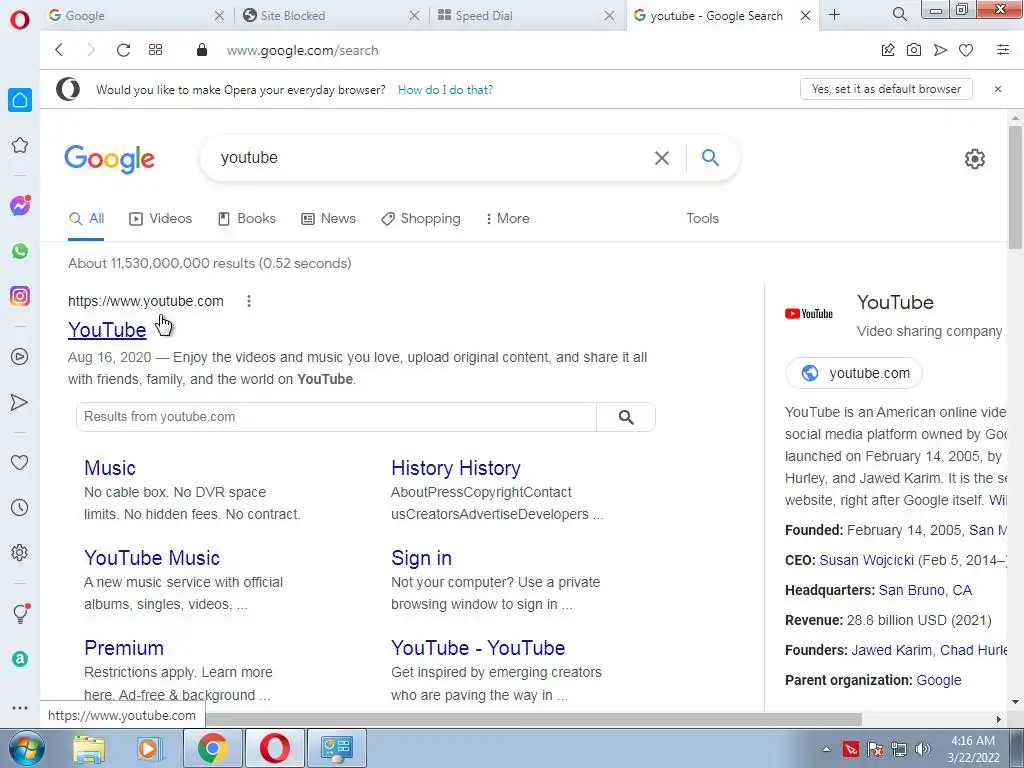Launch Instagram from the sidebar
Viewport: 1024px width, 768px height.
20,296
